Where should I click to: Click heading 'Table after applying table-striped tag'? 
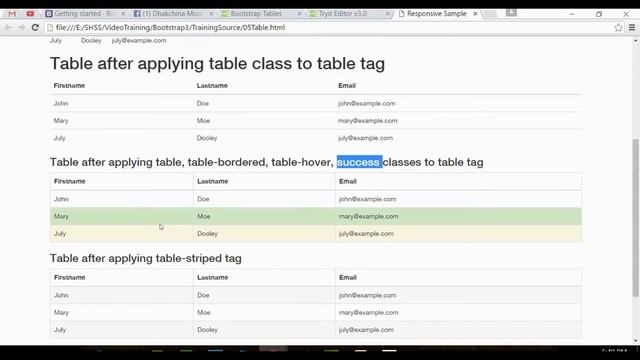146,258
